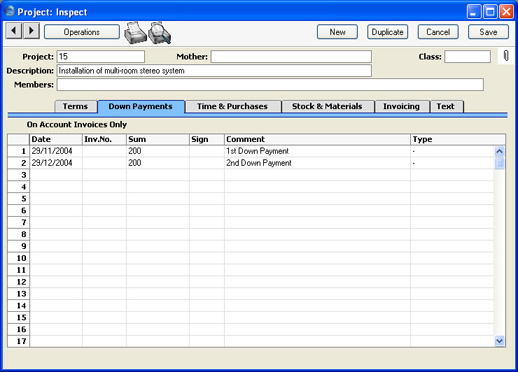The image size is (518, 372).
Task: Click Sum 200 in row 1
Action: 135,151
